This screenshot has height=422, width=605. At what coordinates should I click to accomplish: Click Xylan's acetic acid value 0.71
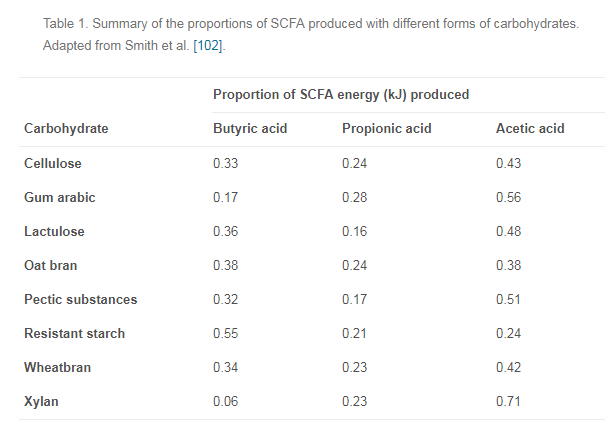[509, 401]
